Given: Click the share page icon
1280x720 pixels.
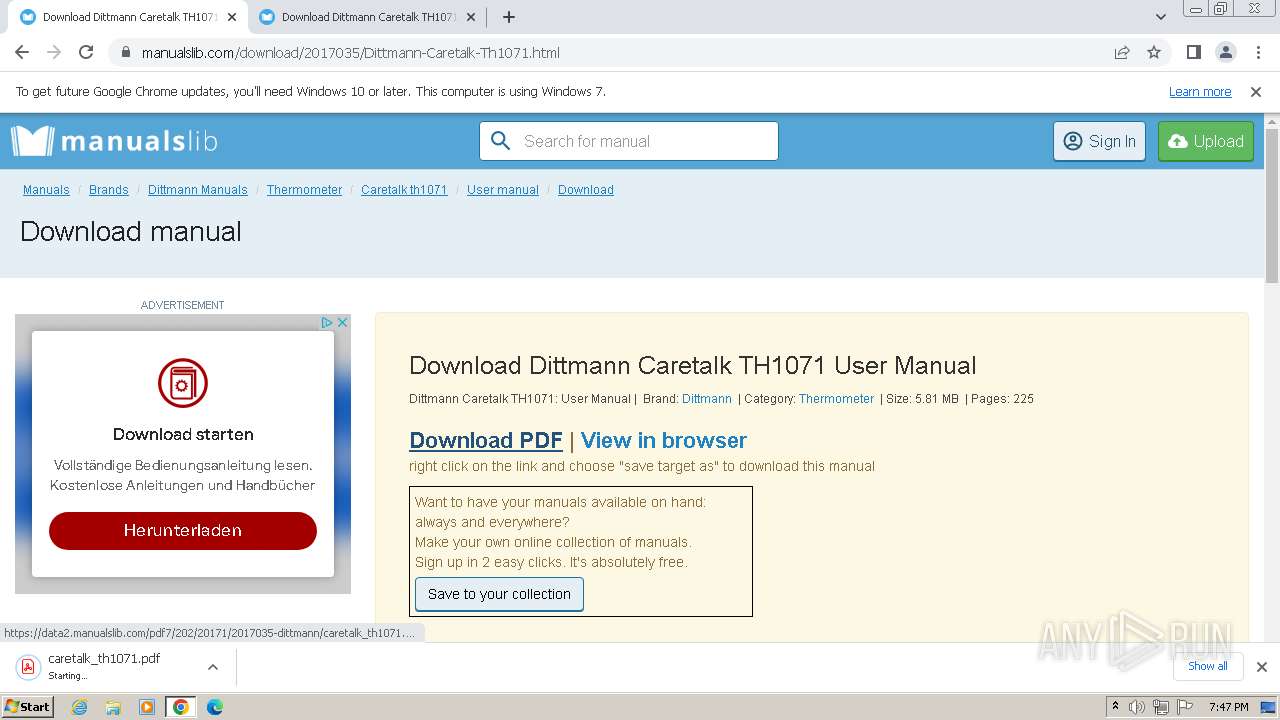Looking at the screenshot, I should coord(1122,52).
